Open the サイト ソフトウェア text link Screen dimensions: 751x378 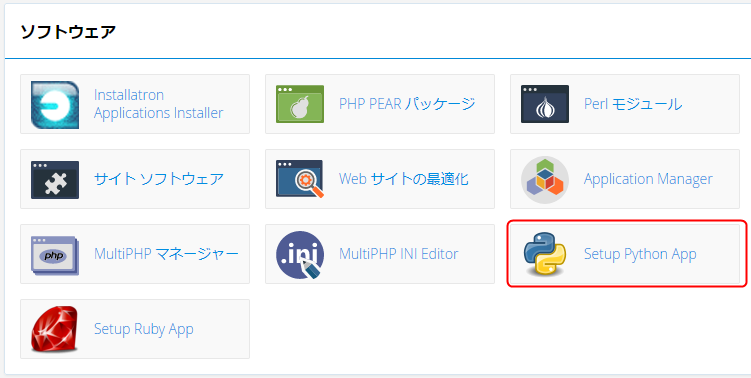pos(159,179)
